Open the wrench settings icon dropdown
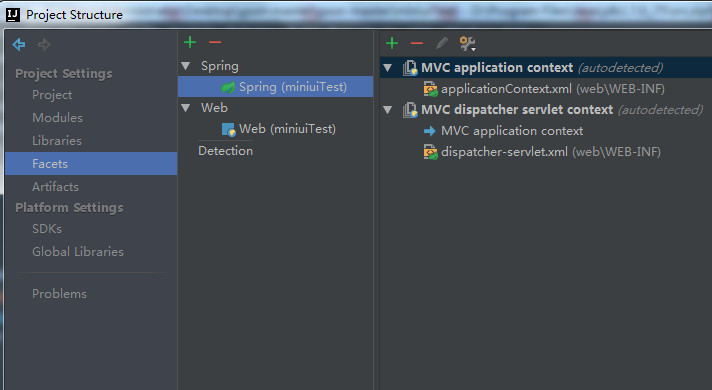 (467, 44)
